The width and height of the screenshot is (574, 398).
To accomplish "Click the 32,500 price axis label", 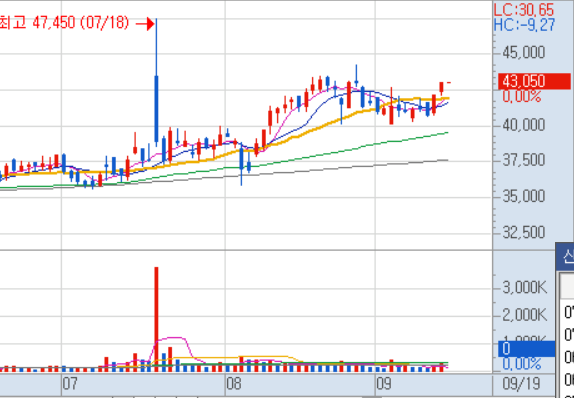I will (524, 233).
